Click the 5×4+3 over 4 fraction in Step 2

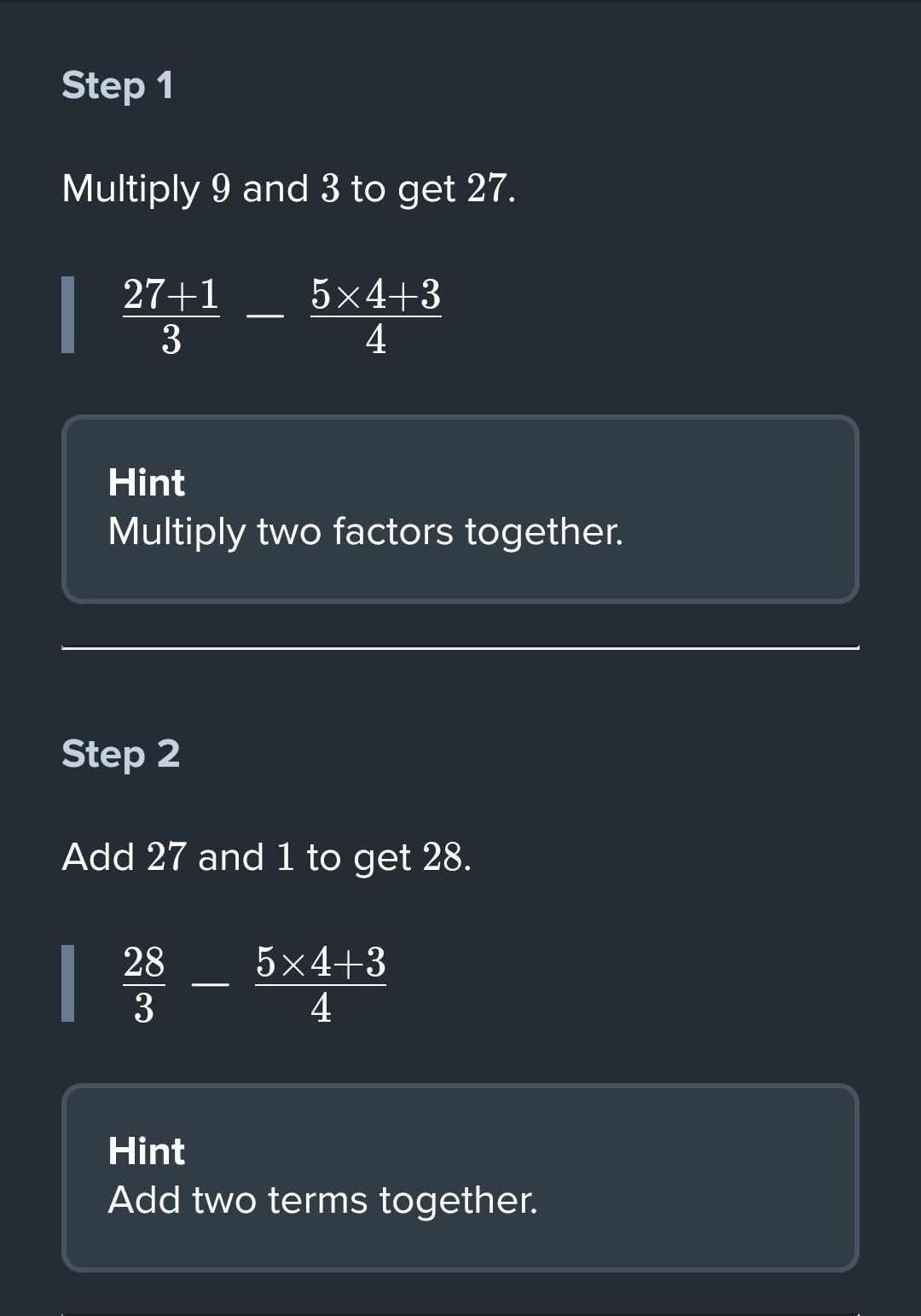(321, 985)
